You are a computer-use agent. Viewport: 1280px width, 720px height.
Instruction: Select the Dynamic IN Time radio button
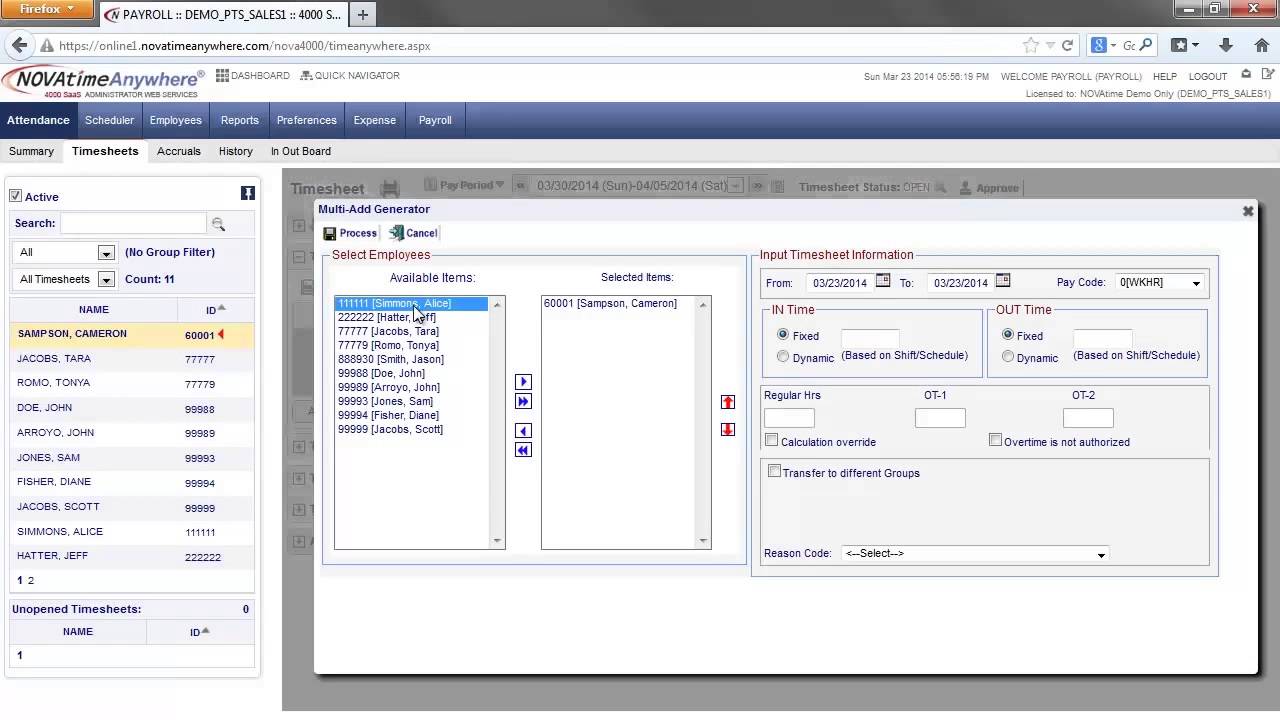click(783, 357)
